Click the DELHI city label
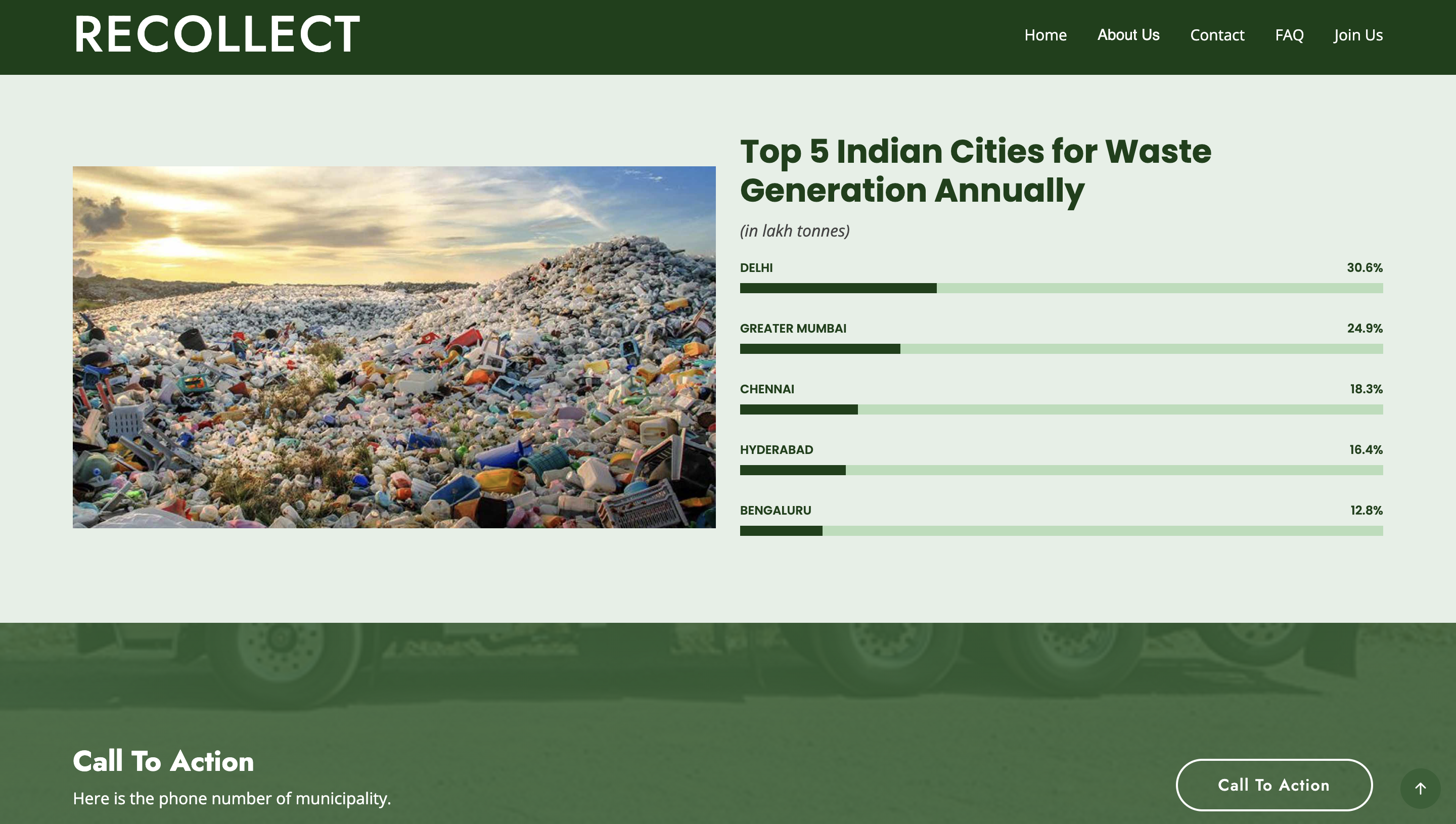The width and height of the screenshot is (1456, 824). (756, 268)
